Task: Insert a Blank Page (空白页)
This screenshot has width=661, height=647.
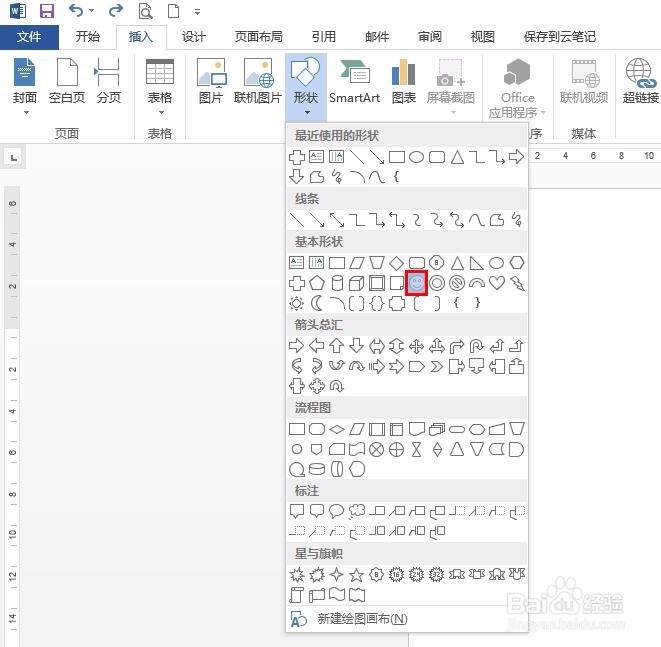Action: click(67, 81)
